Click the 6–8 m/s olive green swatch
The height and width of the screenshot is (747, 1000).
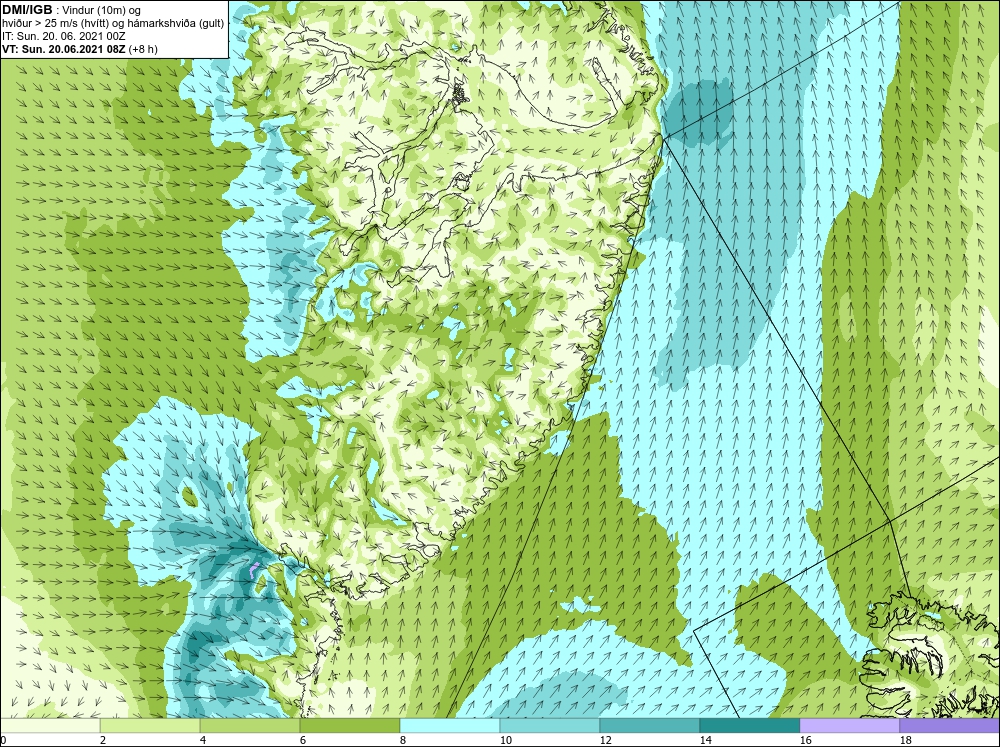[x=349, y=726]
